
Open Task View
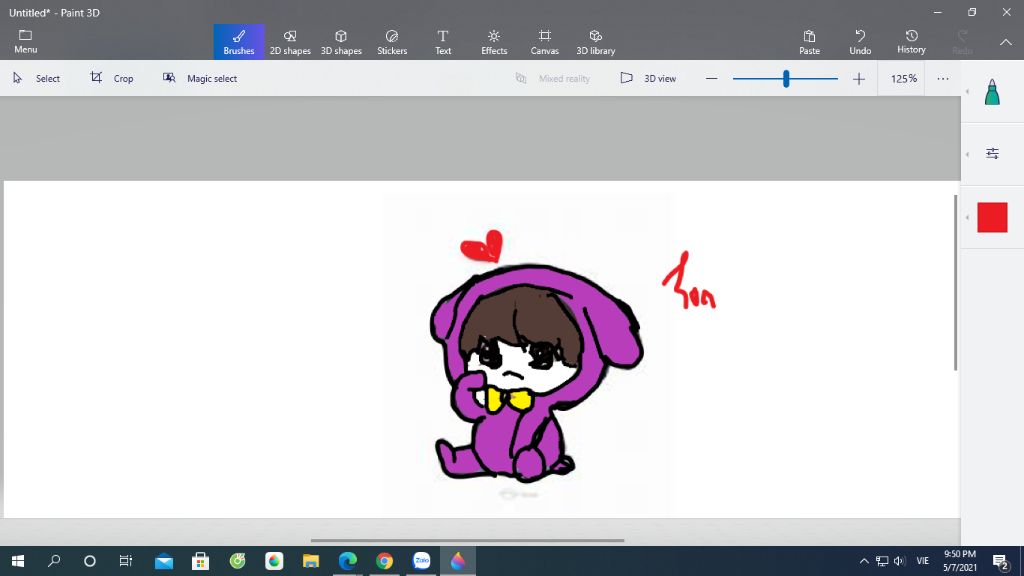point(125,560)
